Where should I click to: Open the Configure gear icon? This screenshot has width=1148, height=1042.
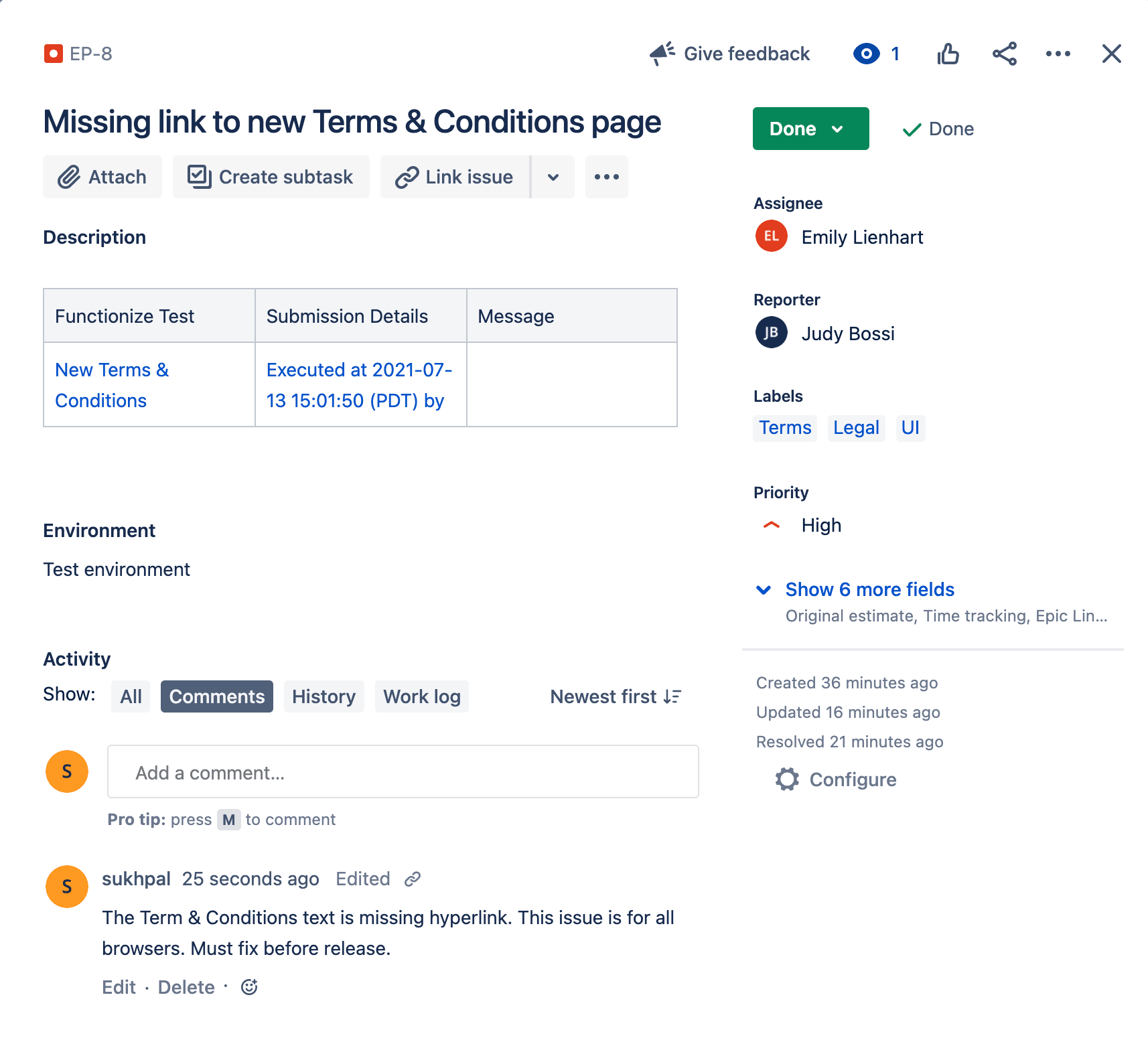(787, 779)
